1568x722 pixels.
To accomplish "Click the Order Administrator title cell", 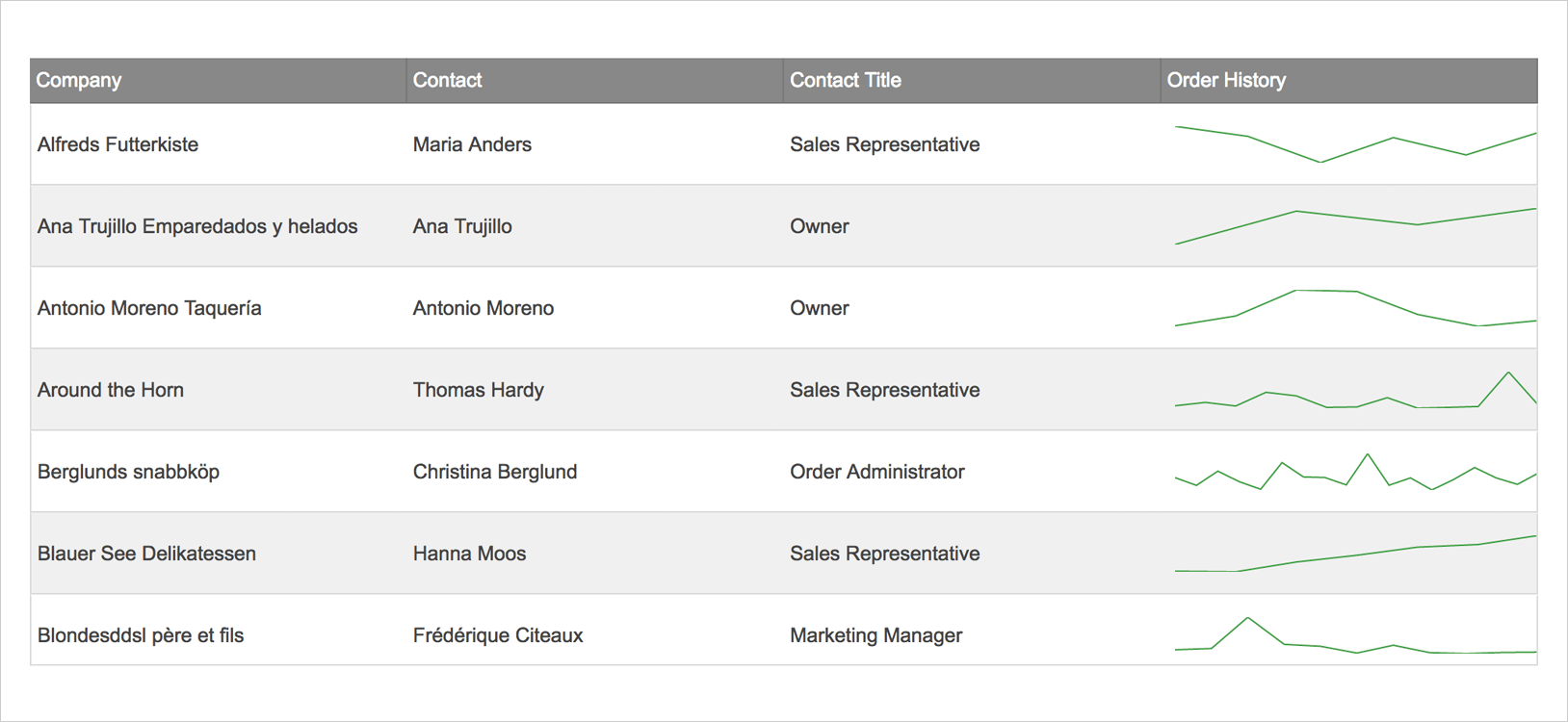I will tap(972, 472).
